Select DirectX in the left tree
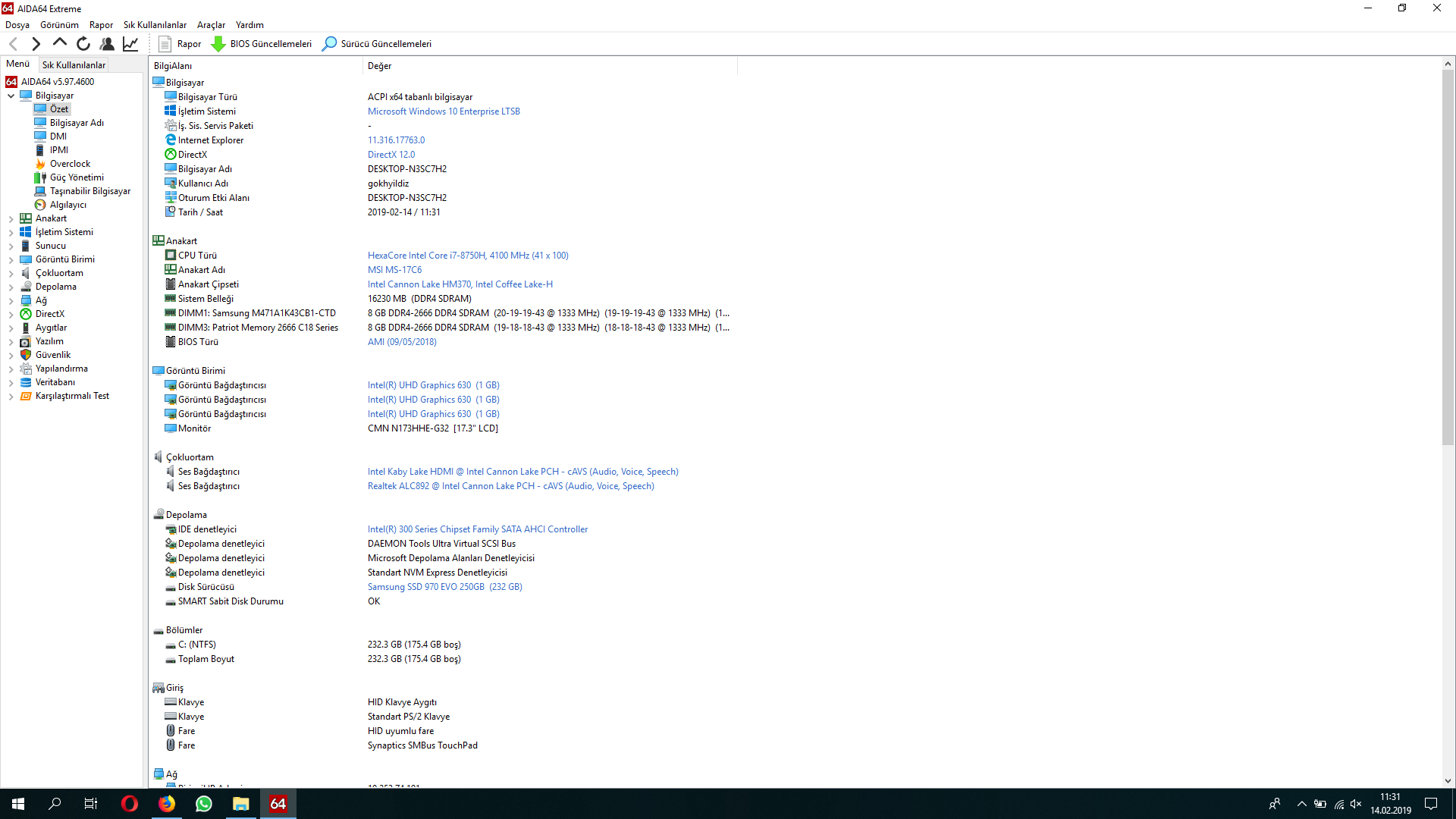Screen dimensions: 1456x819 pos(50,314)
